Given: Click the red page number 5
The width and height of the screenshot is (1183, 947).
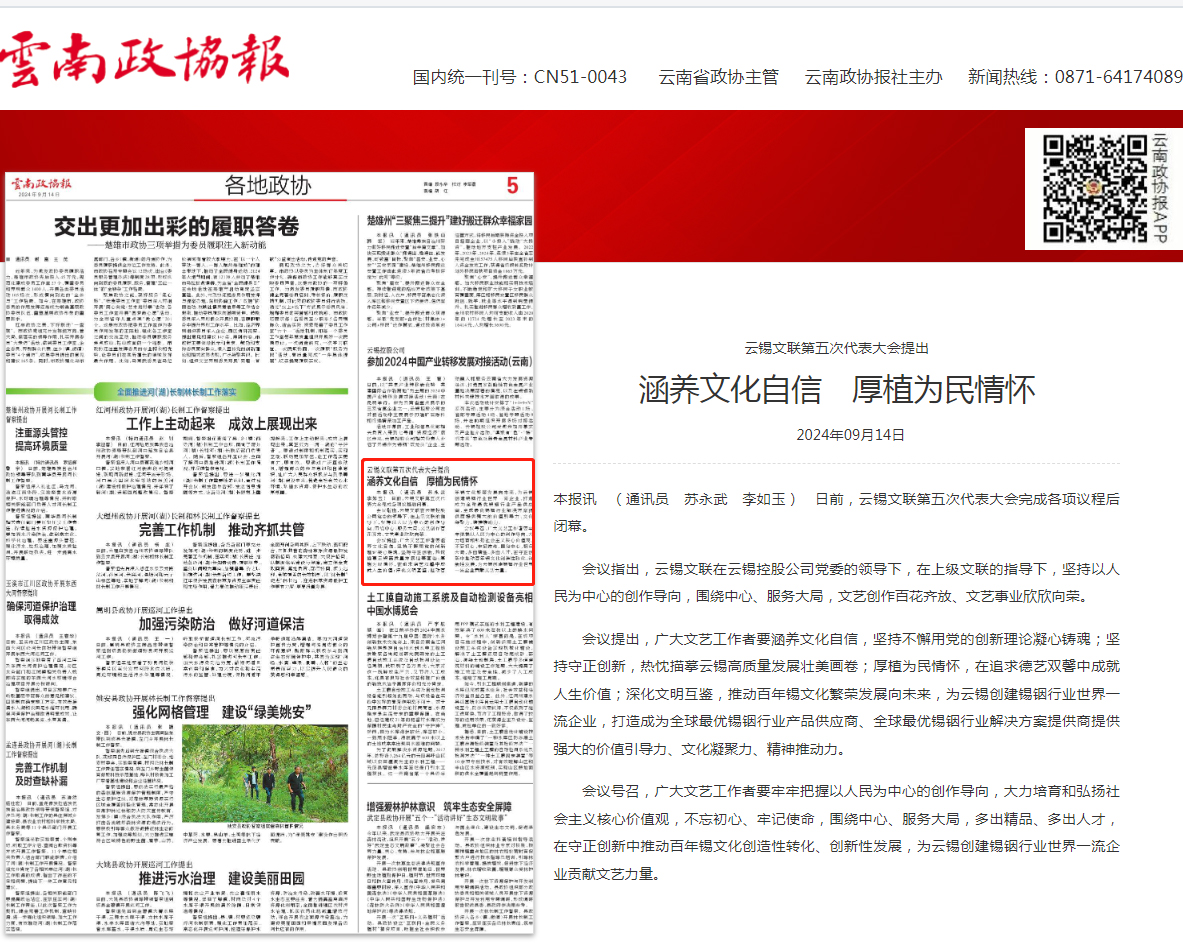Looking at the screenshot, I should point(512,186).
